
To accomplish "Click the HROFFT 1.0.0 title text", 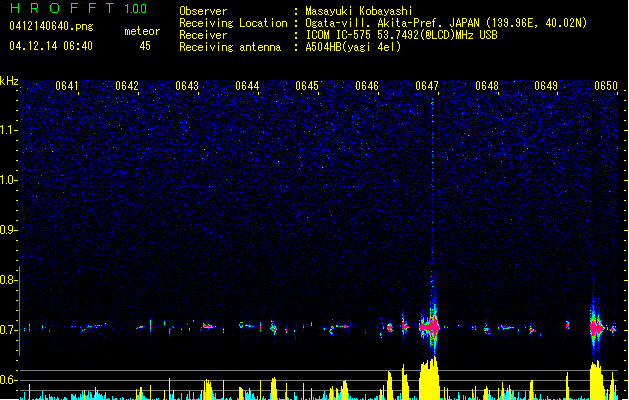I will tap(79, 8).
